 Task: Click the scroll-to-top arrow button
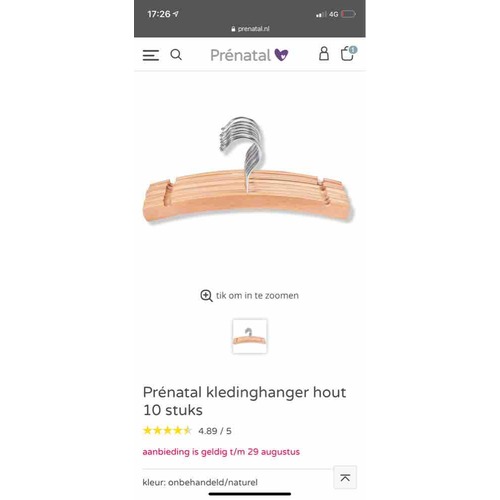pos(345,477)
